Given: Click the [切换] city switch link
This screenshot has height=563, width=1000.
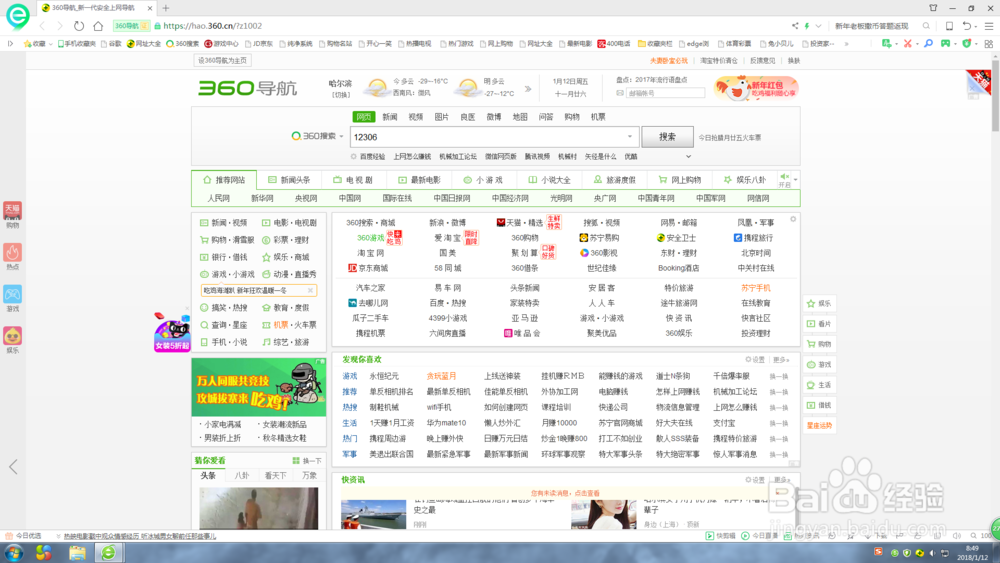Looking at the screenshot, I should point(341,95).
